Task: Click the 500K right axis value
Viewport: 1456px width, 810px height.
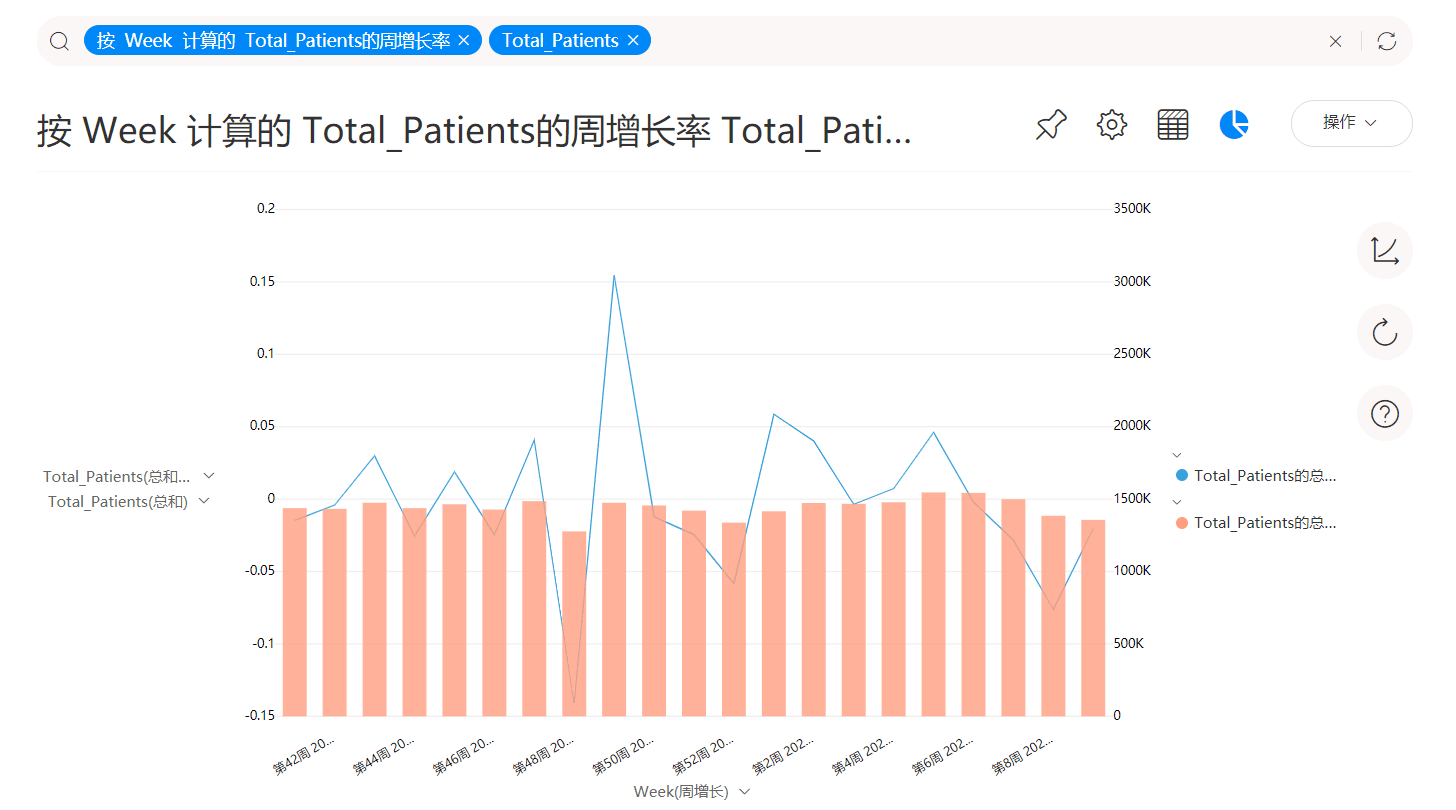Action: [1129, 643]
